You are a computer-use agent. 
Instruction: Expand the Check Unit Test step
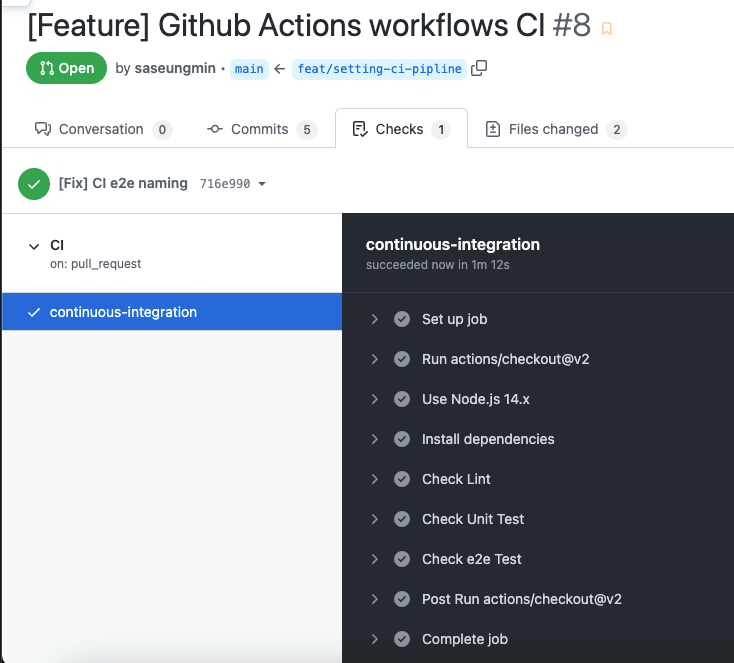pos(374,519)
